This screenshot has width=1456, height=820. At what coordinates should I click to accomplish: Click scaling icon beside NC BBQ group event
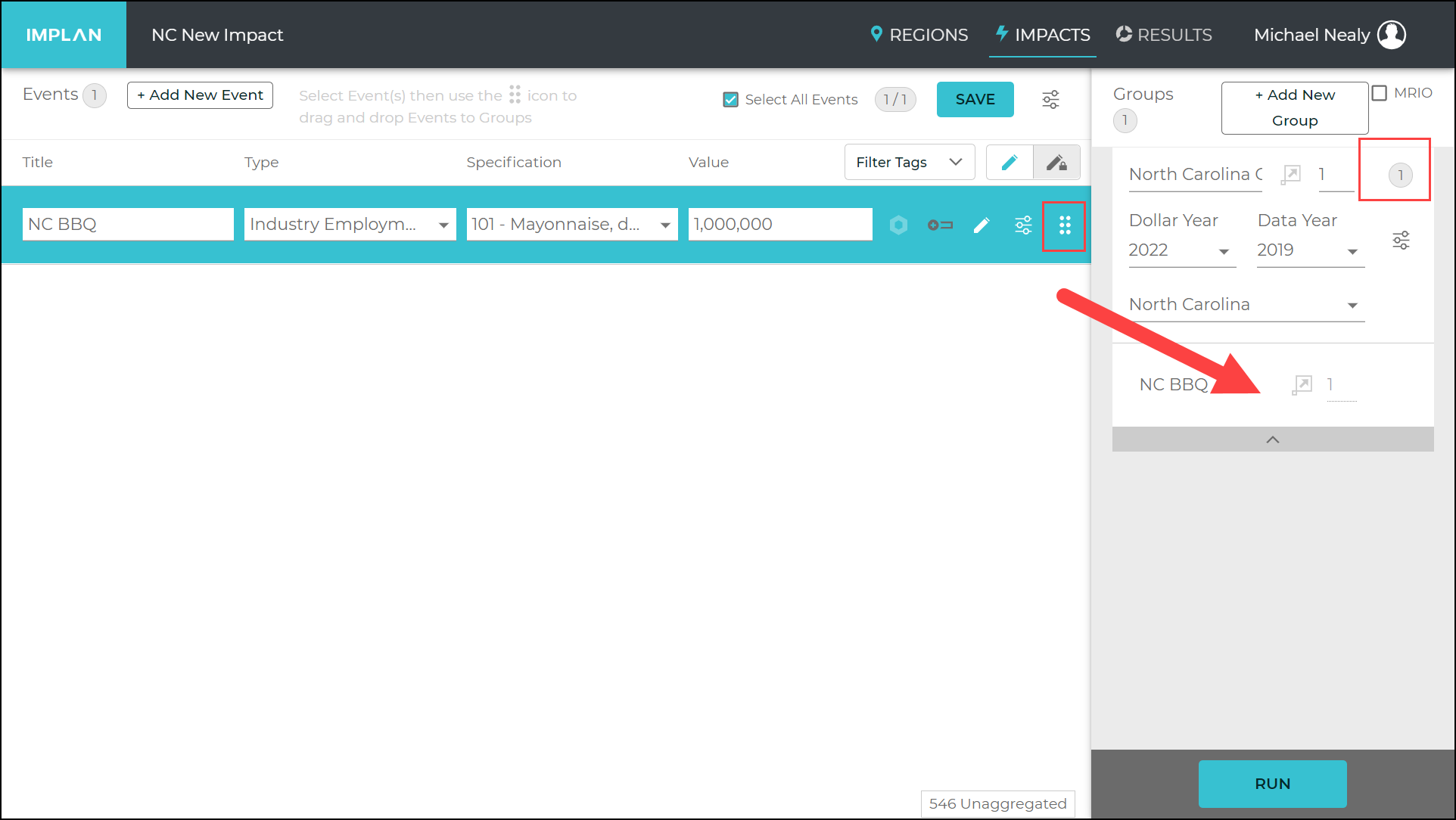[x=1302, y=384]
